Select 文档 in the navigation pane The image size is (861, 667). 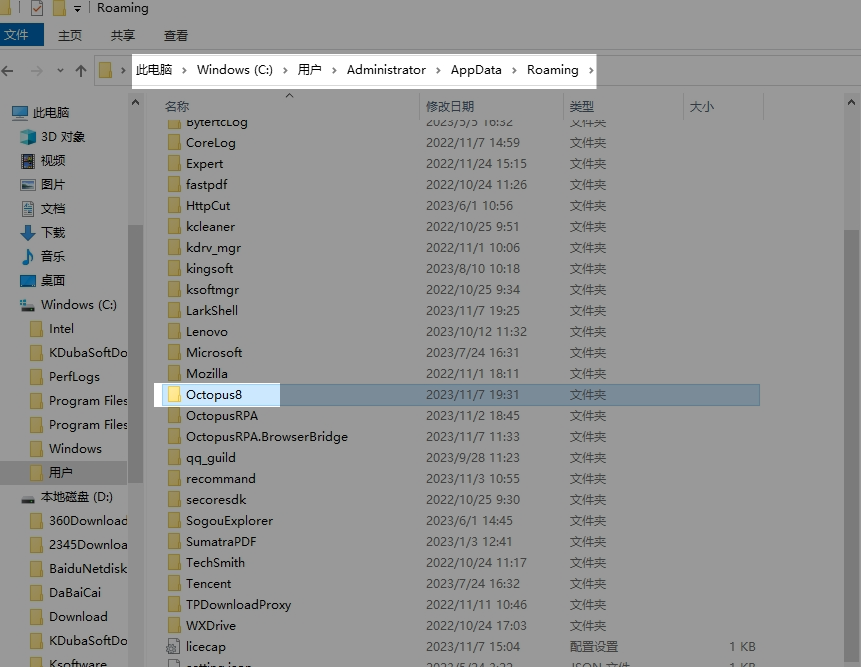43,209
